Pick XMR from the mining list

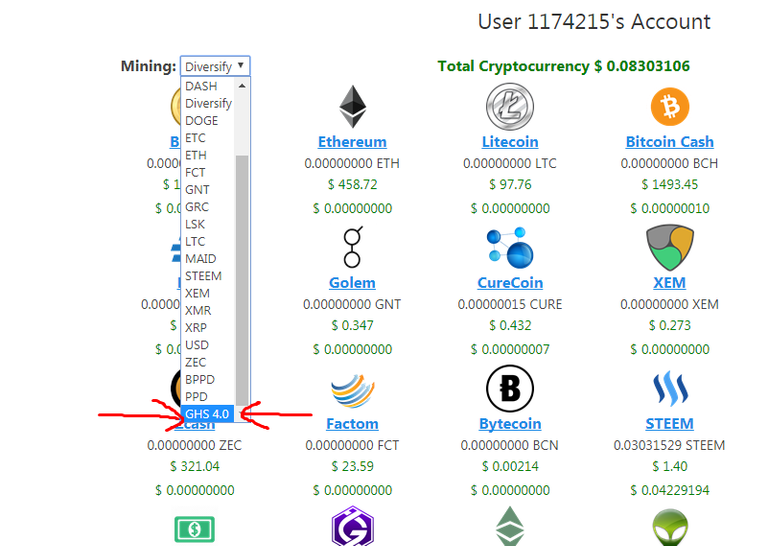(x=208, y=310)
